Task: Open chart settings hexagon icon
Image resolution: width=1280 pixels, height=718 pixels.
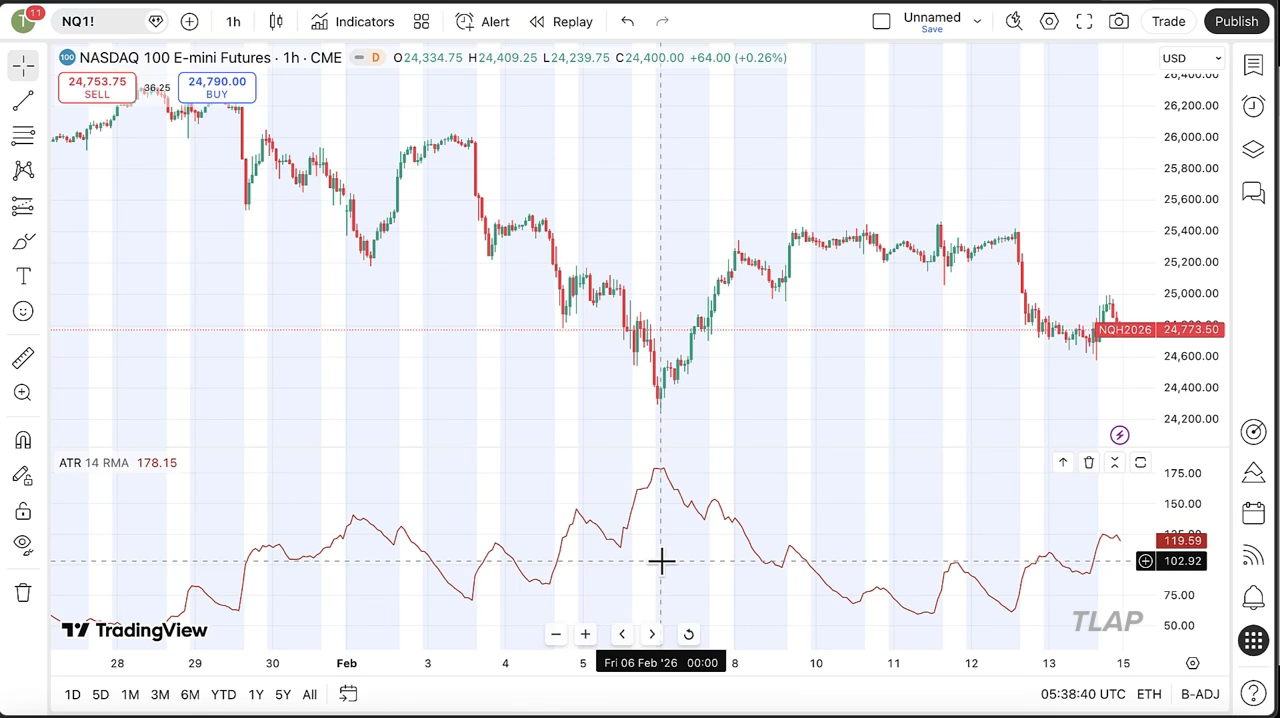Action: pos(1049,21)
